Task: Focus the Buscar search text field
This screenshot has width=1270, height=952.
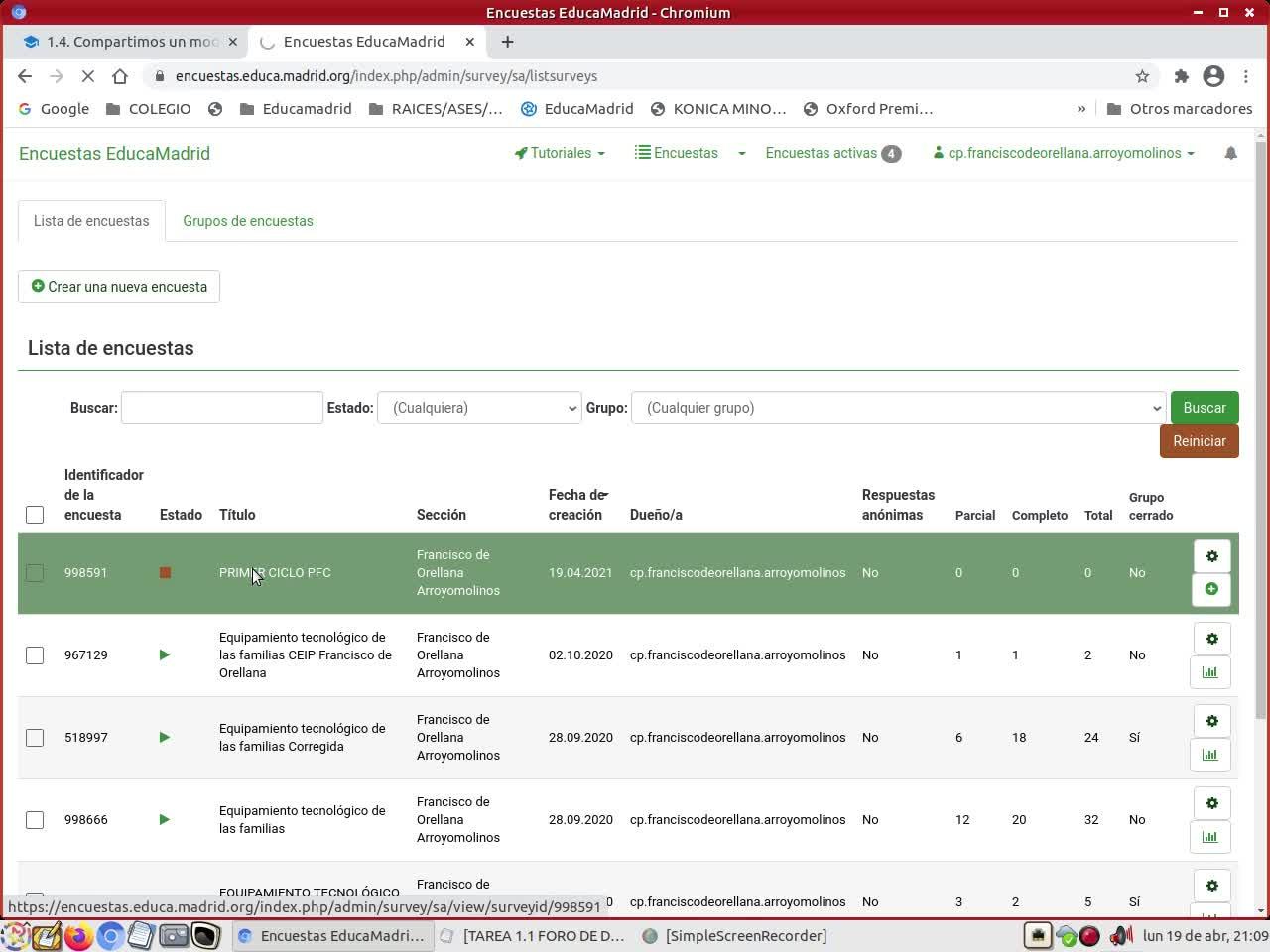Action: (x=222, y=408)
